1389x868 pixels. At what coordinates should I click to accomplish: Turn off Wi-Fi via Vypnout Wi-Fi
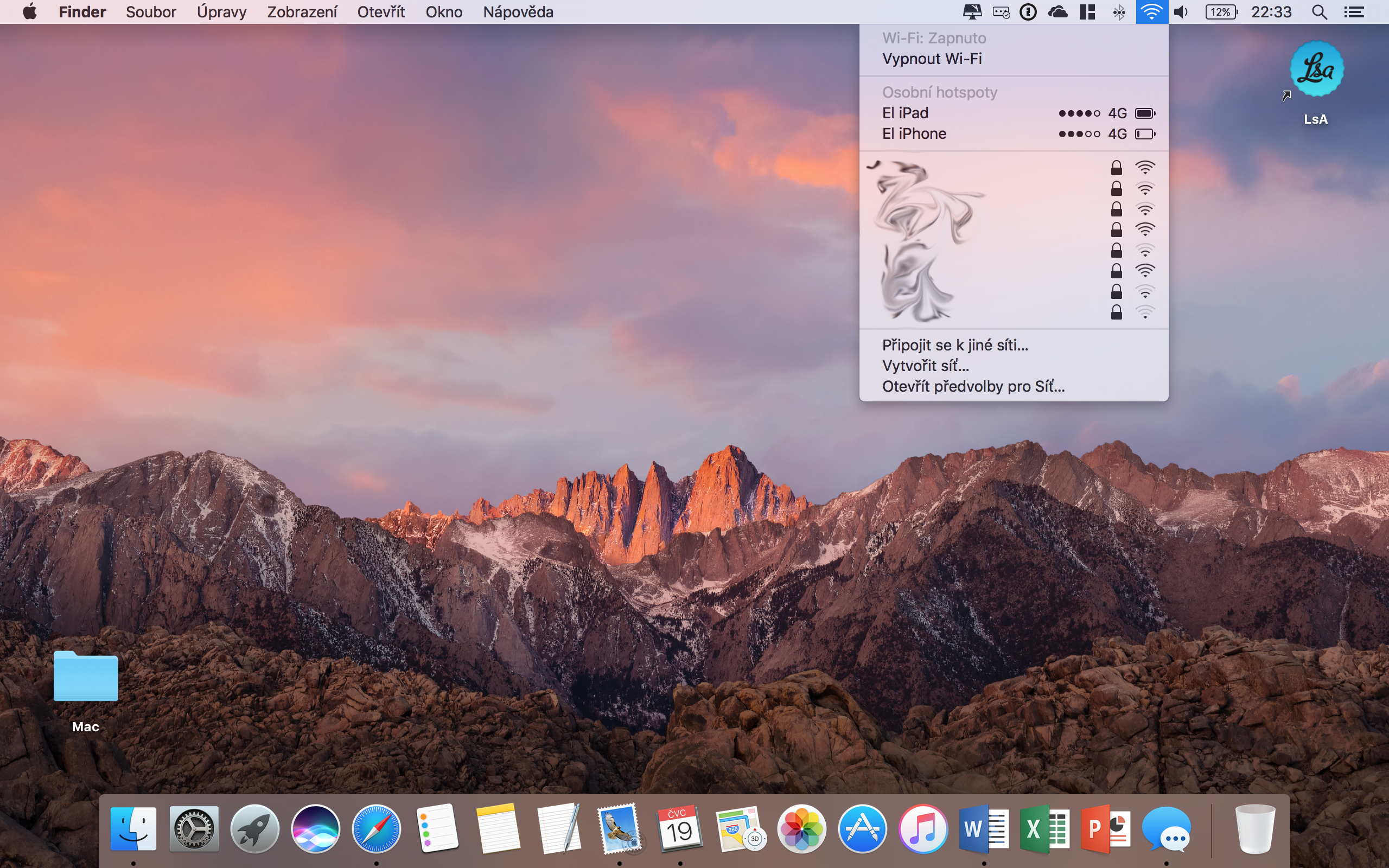[932, 59]
